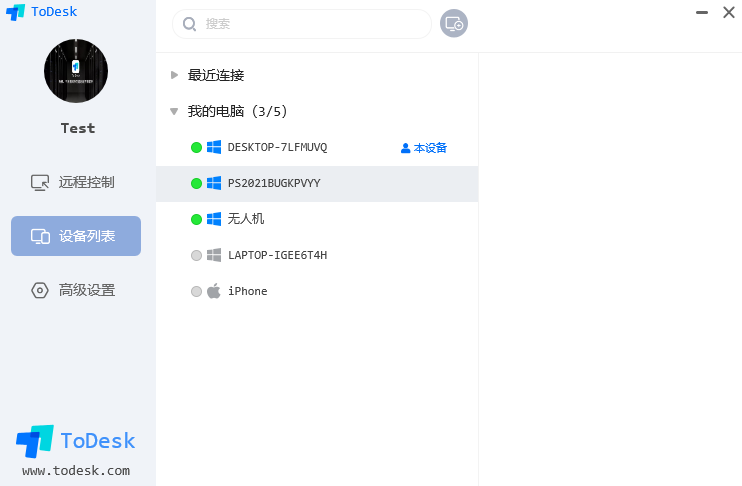Click the green status dot of PS2021BUGKPVYY

196,184
